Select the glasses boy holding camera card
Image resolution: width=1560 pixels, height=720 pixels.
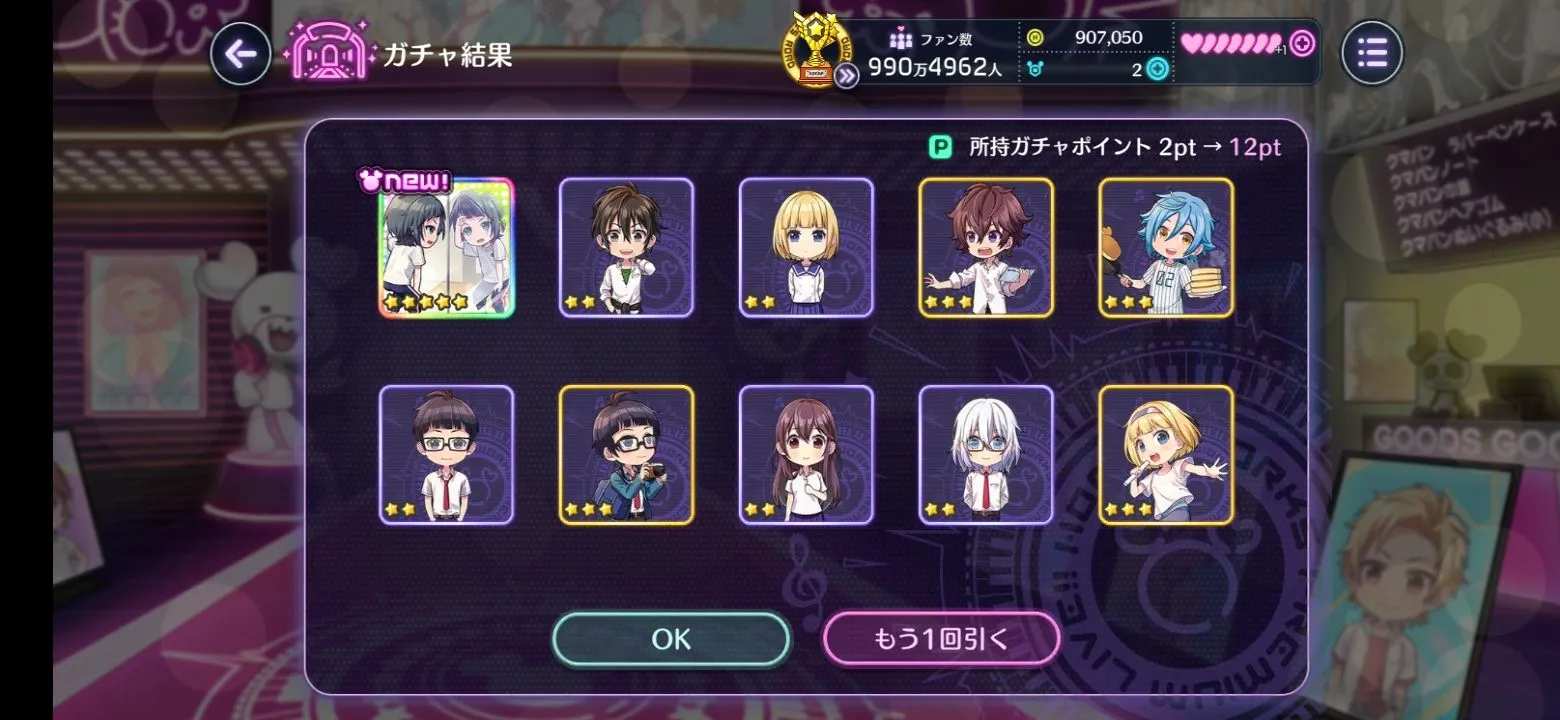coord(626,455)
